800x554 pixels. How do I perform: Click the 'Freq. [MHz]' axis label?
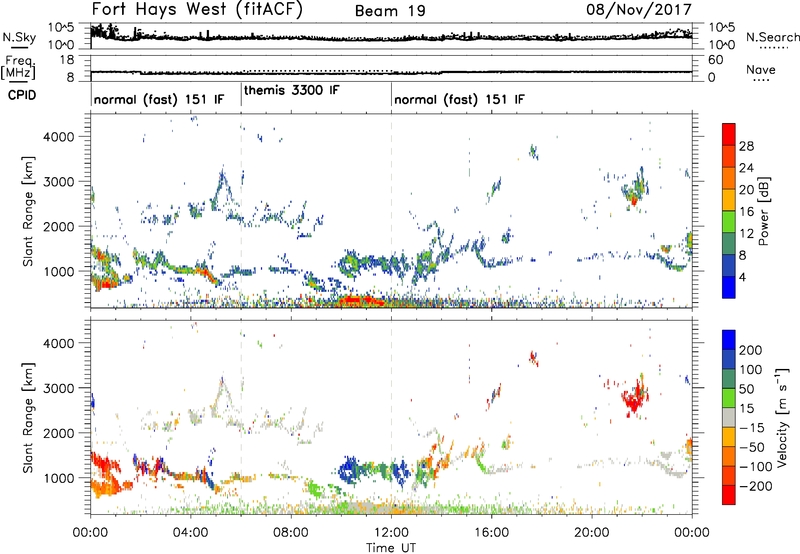pyautogui.click(x=19, y=67)
